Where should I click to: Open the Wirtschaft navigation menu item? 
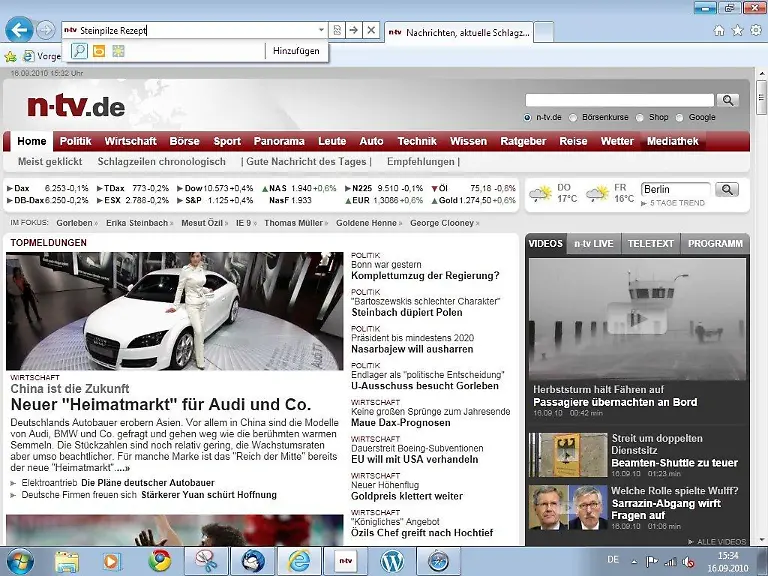[130, 141]
